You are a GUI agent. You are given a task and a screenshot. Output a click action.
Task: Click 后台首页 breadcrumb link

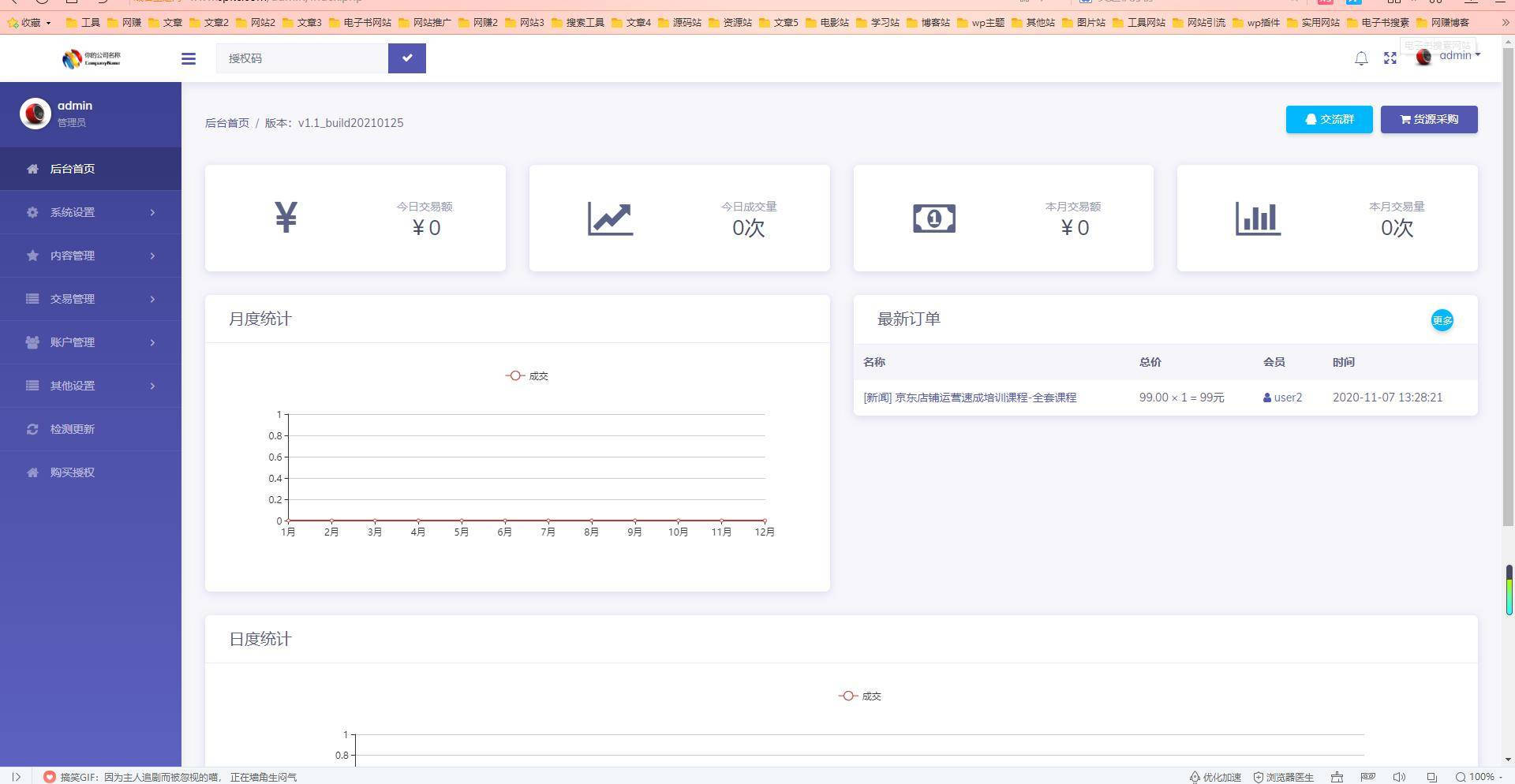click(227, 123)
